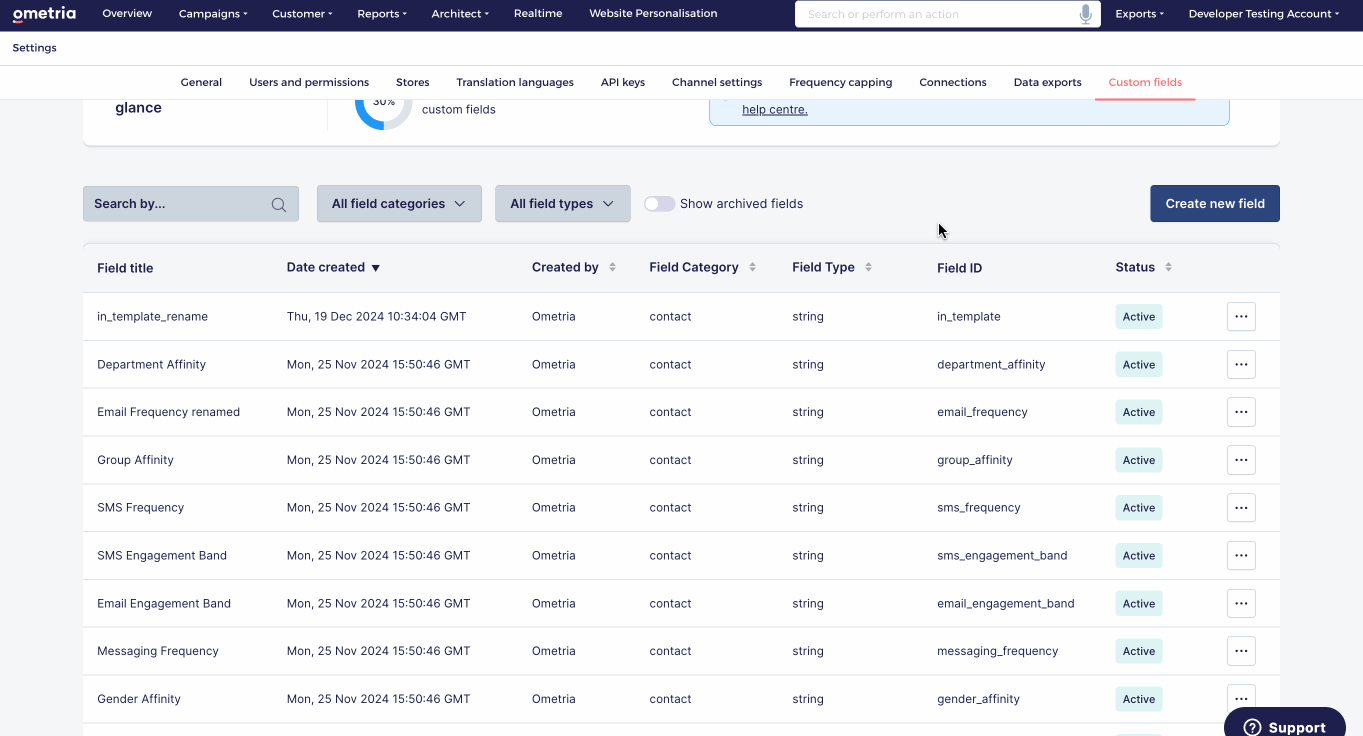Sort table by Field Category column

[x=752, y=267]
